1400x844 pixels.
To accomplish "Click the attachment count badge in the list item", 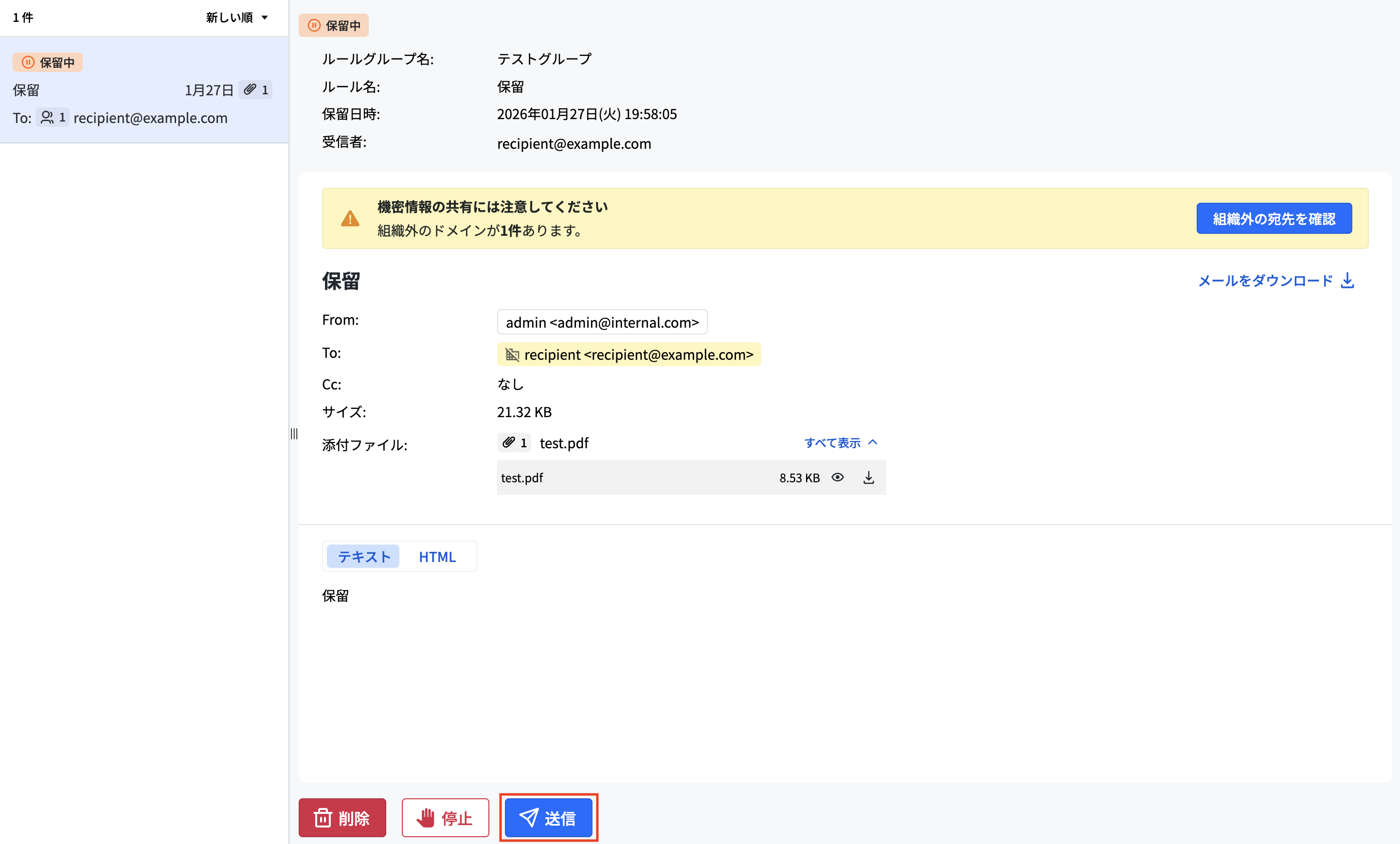I will click(255, 90).
